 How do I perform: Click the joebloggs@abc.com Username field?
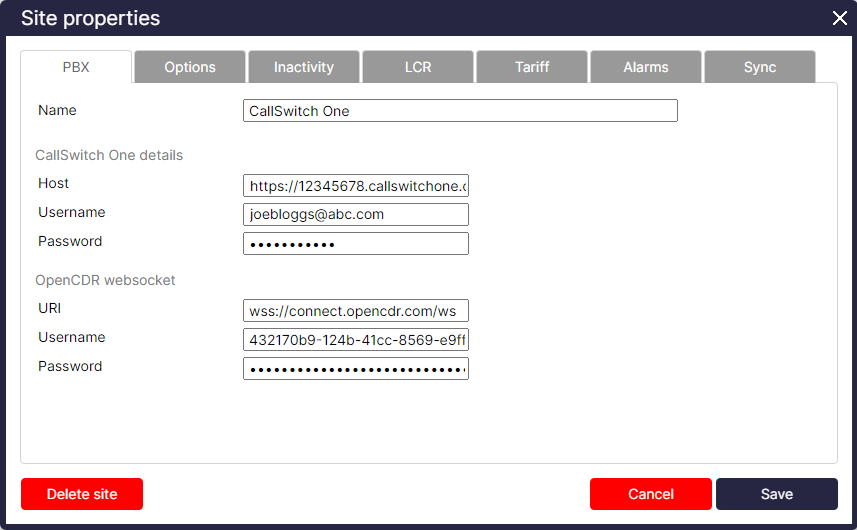point(355,214)
